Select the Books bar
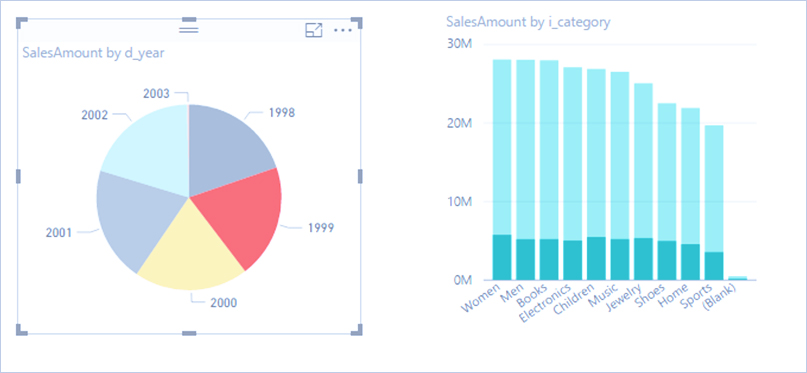The height and width of the screenshot is (373, 807). [x=549, y=170]
